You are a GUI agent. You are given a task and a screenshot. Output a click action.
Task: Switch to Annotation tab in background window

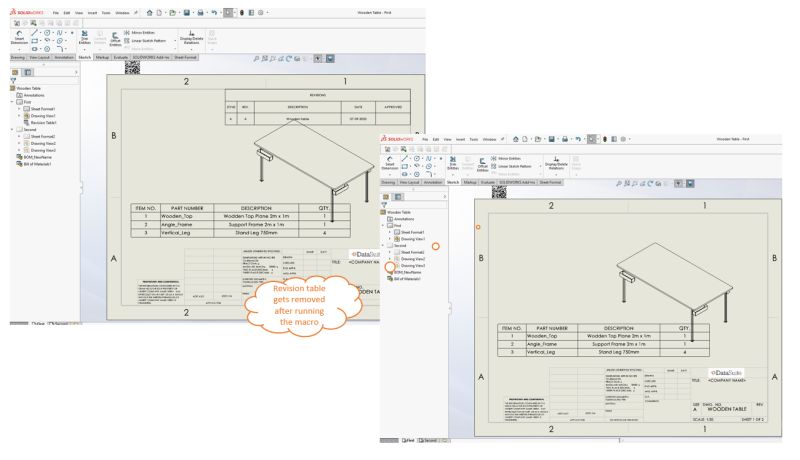click(x=64, y=58)
